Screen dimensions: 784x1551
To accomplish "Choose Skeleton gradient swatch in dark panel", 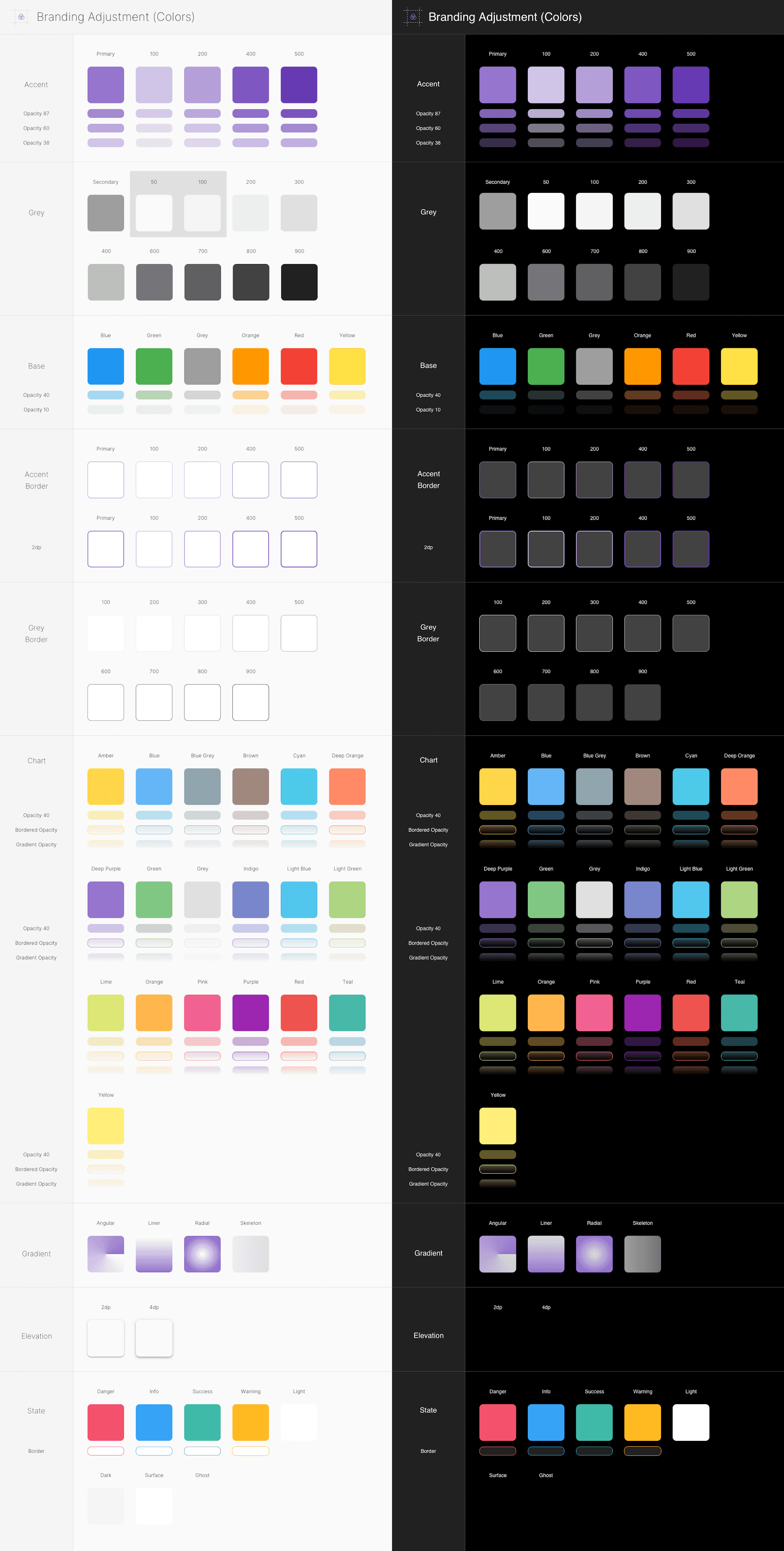I will 643,1254.
